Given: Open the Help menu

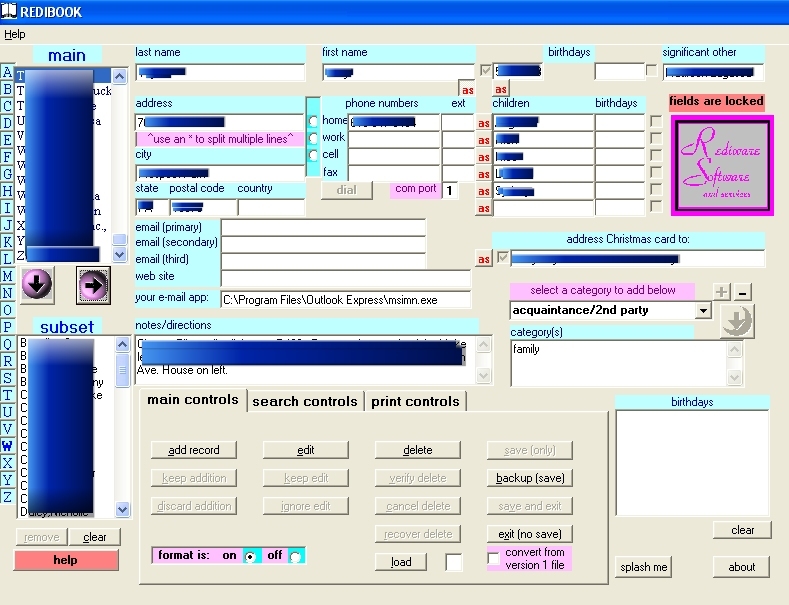Looking at the screenshot, I should pos(15,34).
